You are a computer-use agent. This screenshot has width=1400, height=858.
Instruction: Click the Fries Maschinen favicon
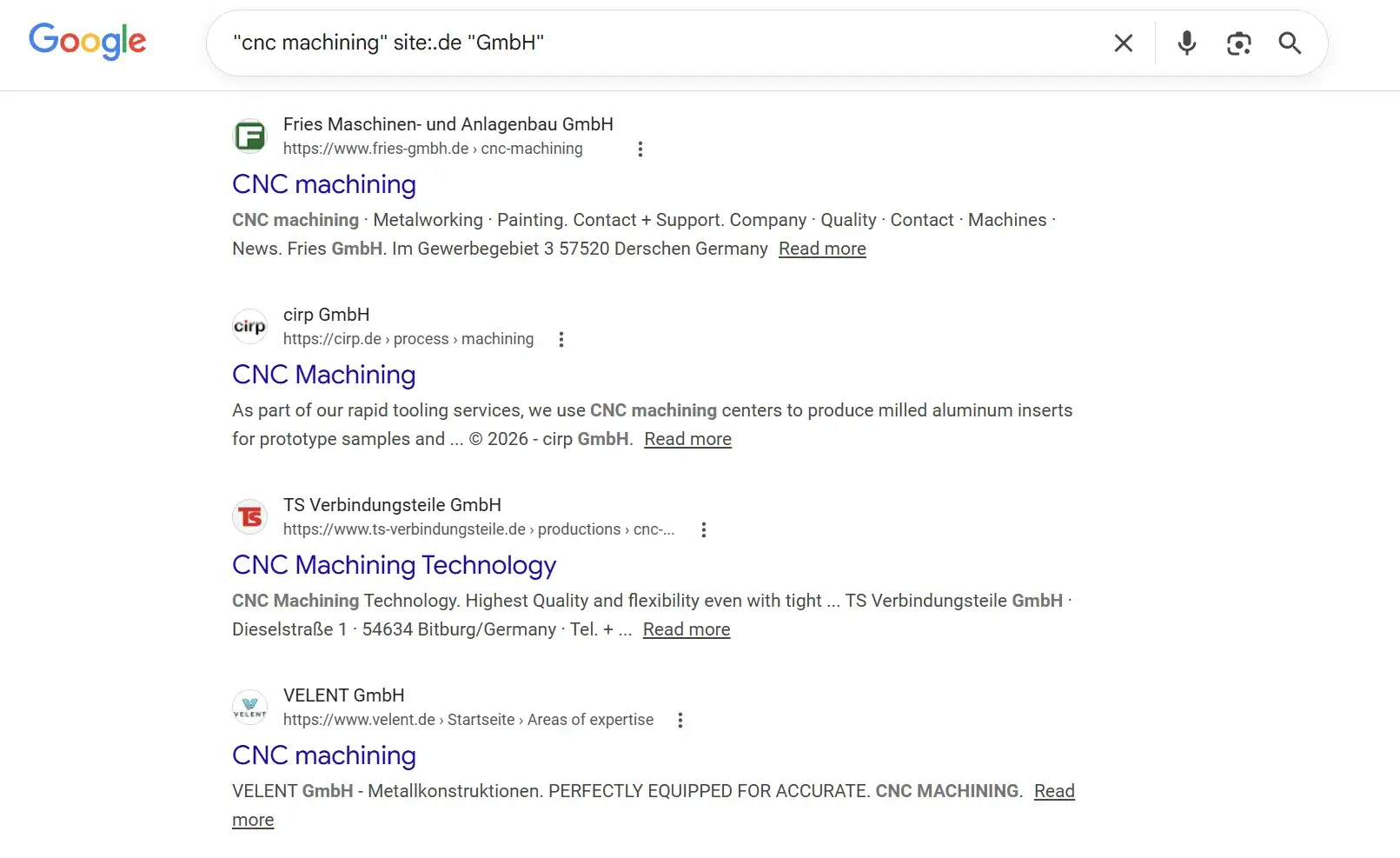point(249,136)
